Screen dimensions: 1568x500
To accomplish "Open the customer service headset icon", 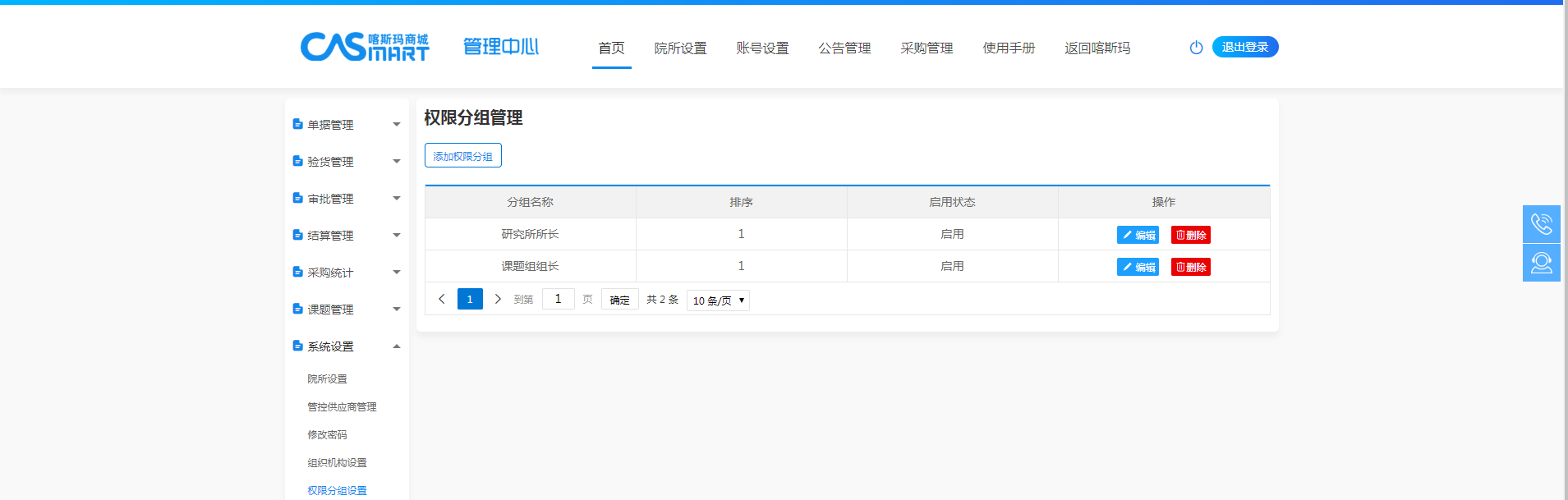I will pyautogui.click(x=1541, y=263).
